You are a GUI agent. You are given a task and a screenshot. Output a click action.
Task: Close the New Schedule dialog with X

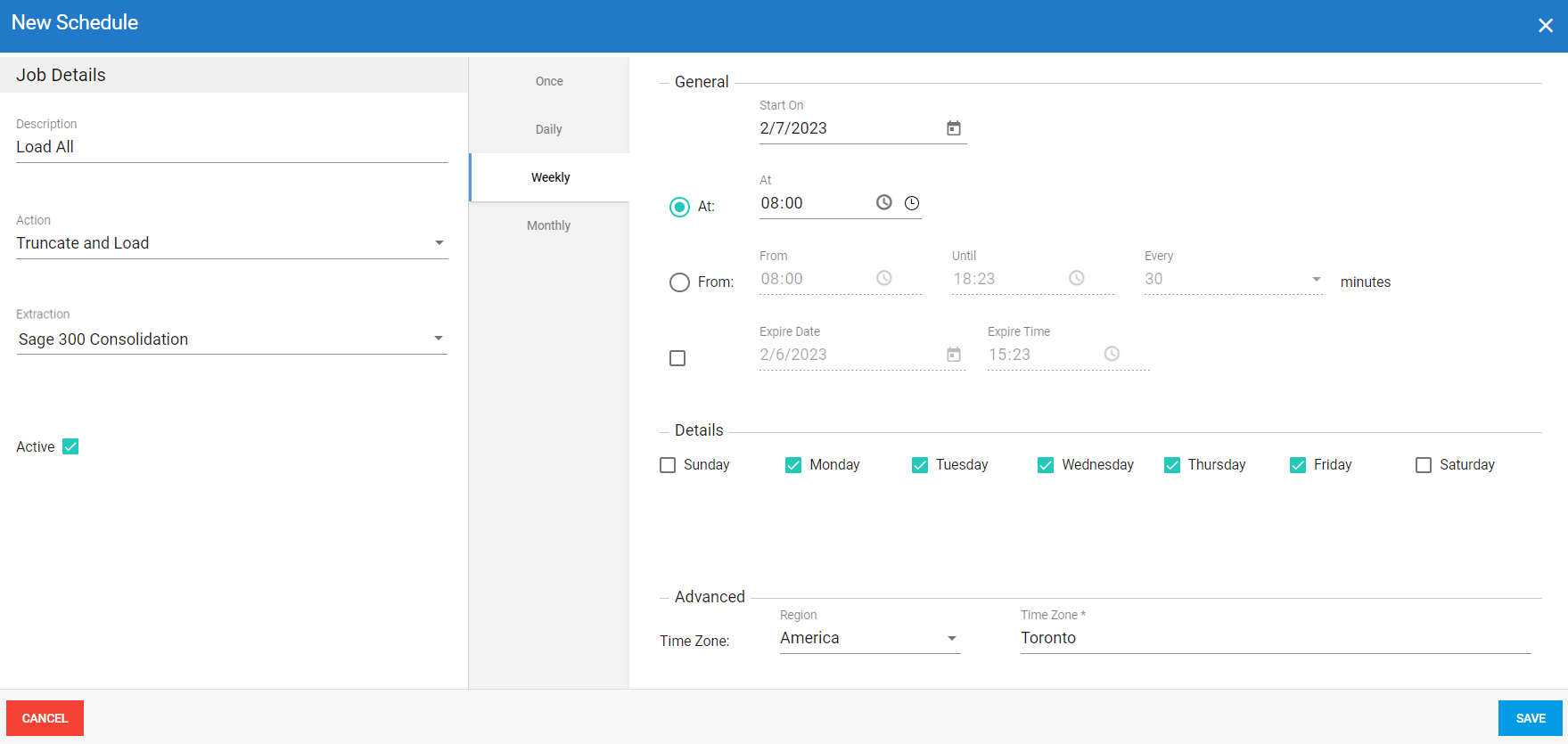tap(1545, 26)
